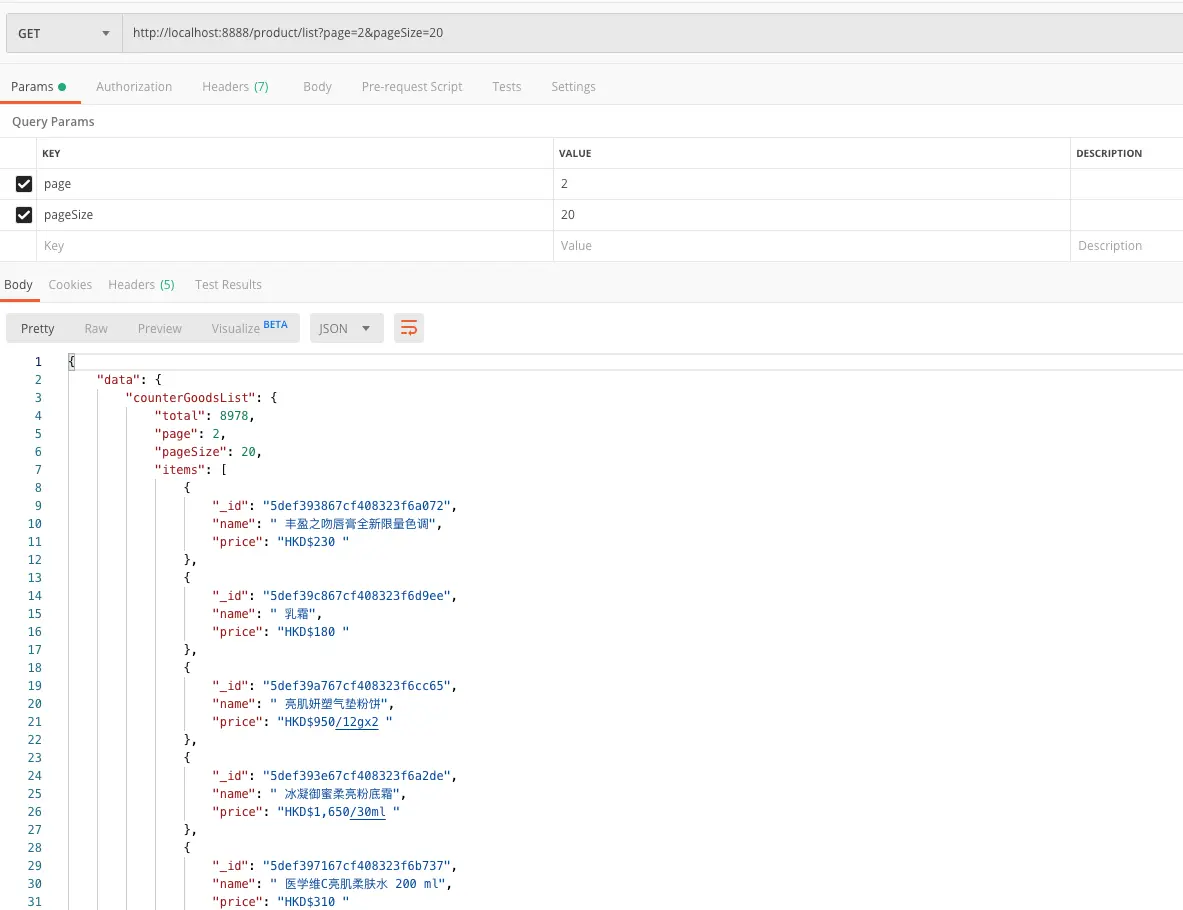
Task: Uncheck the pageSize parameter checkbox
Action: [24, 215]
